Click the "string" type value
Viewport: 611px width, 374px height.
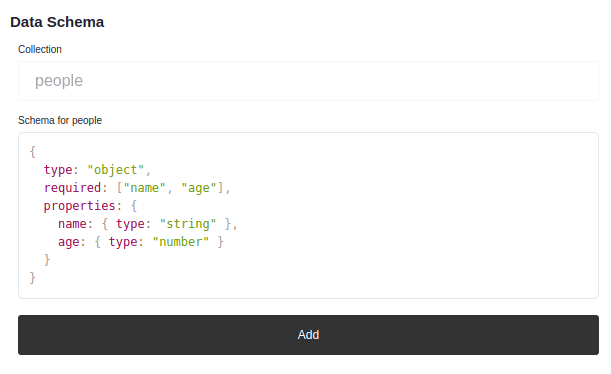click(188, 224)
